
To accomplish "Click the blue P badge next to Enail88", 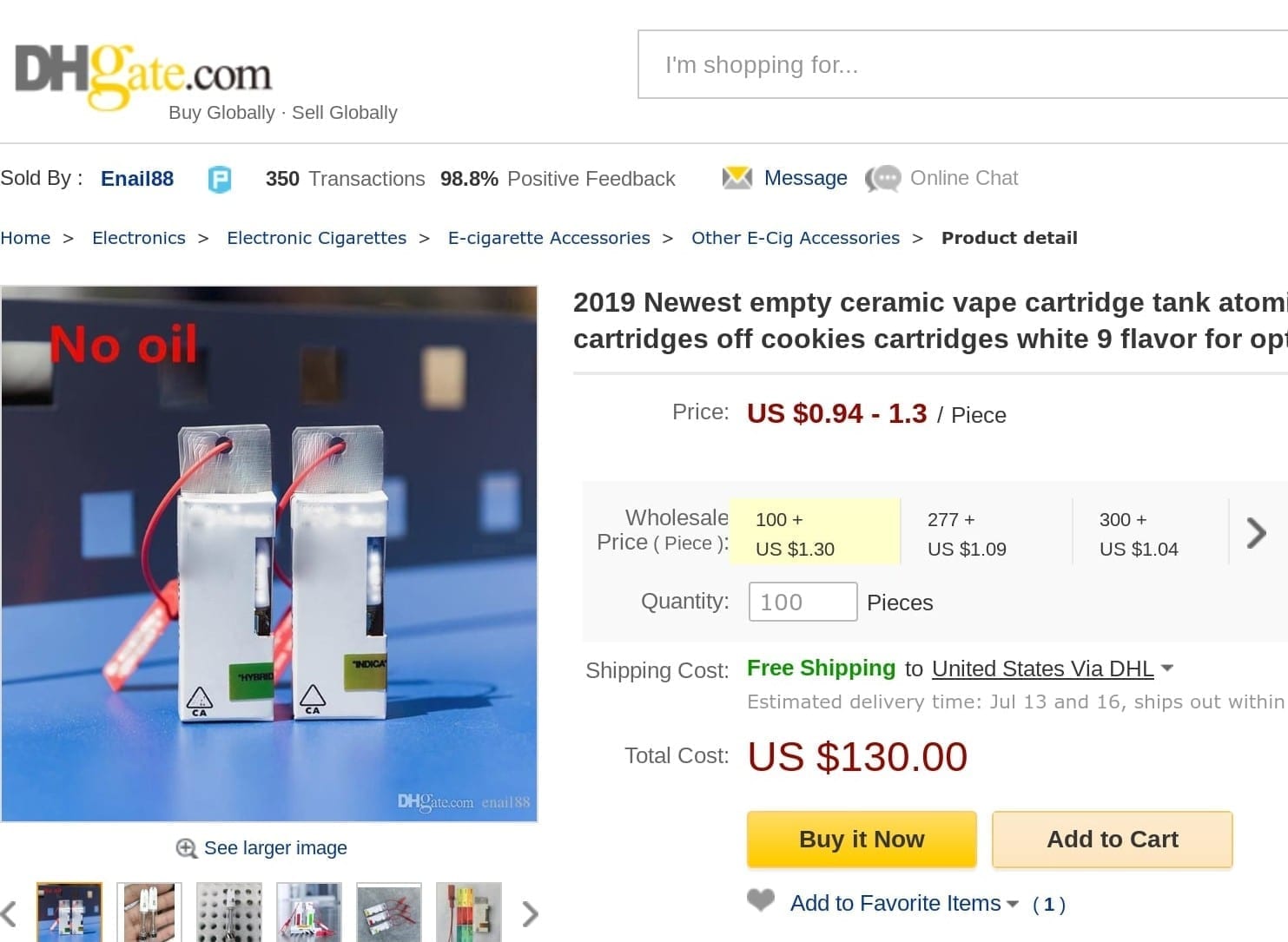I will [219, 180].
